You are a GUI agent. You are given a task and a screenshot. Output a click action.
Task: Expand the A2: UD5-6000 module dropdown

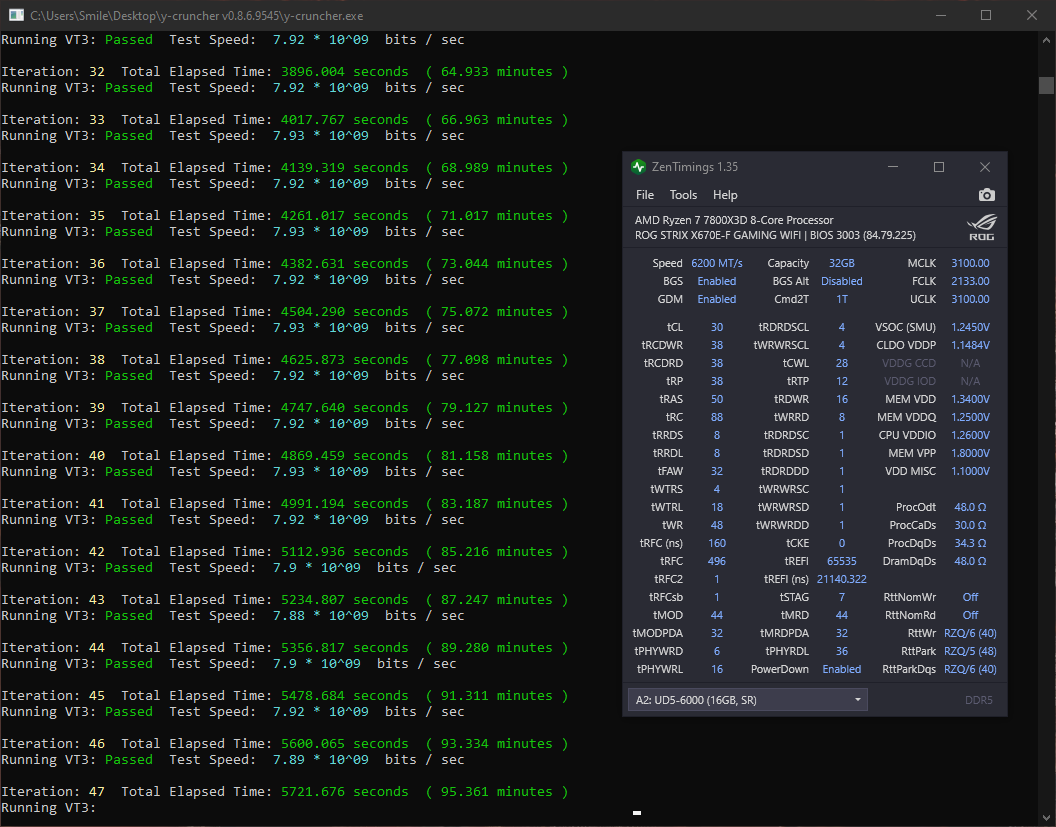coord(747,700)
